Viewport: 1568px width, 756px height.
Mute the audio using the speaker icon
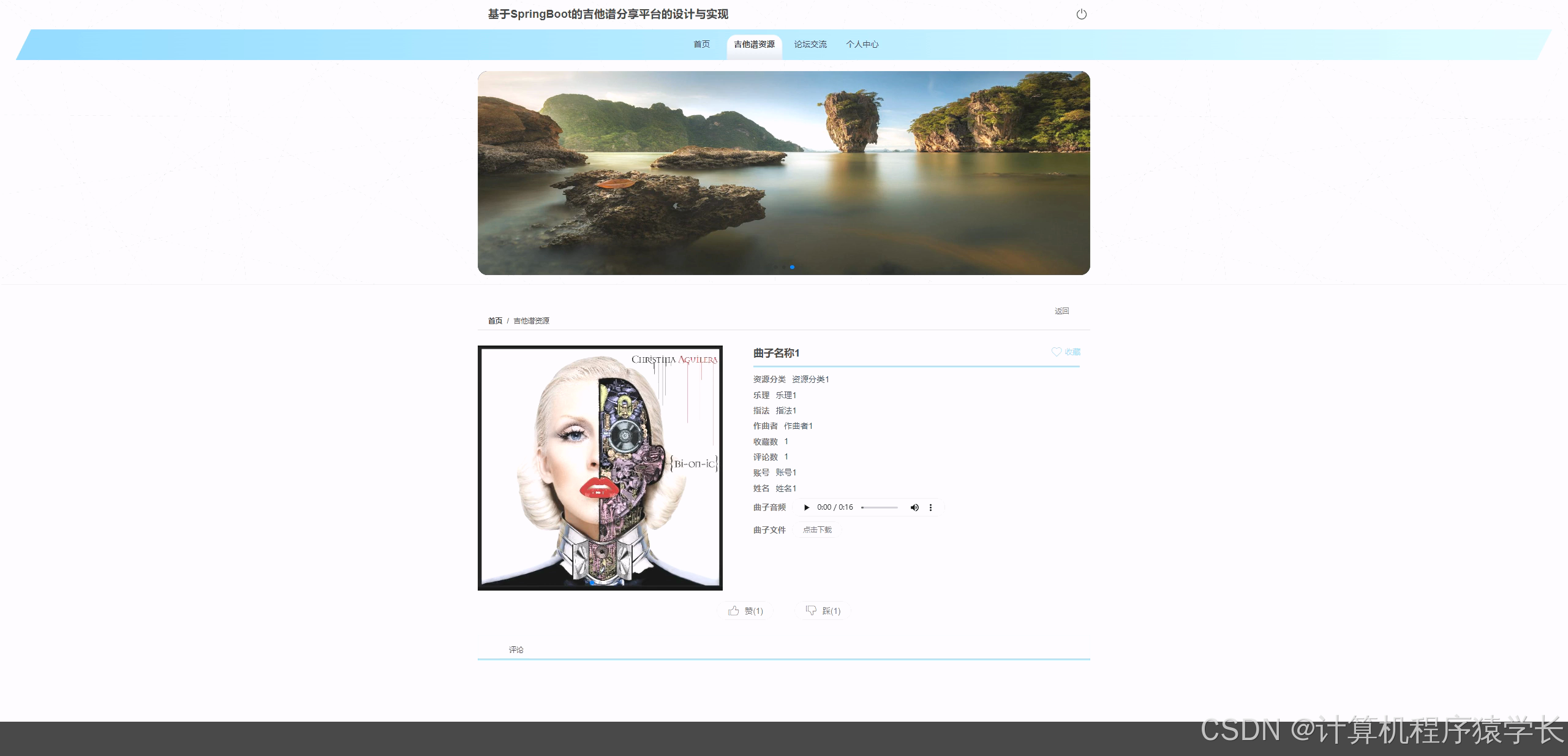[914, 507]
